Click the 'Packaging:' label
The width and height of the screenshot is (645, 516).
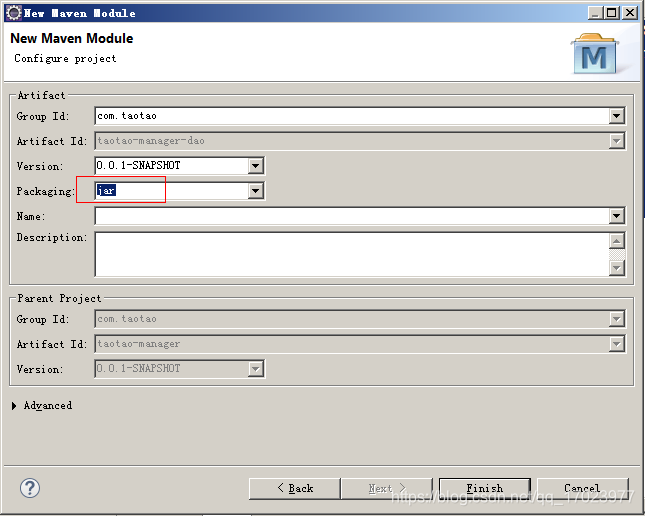[46, 191]
